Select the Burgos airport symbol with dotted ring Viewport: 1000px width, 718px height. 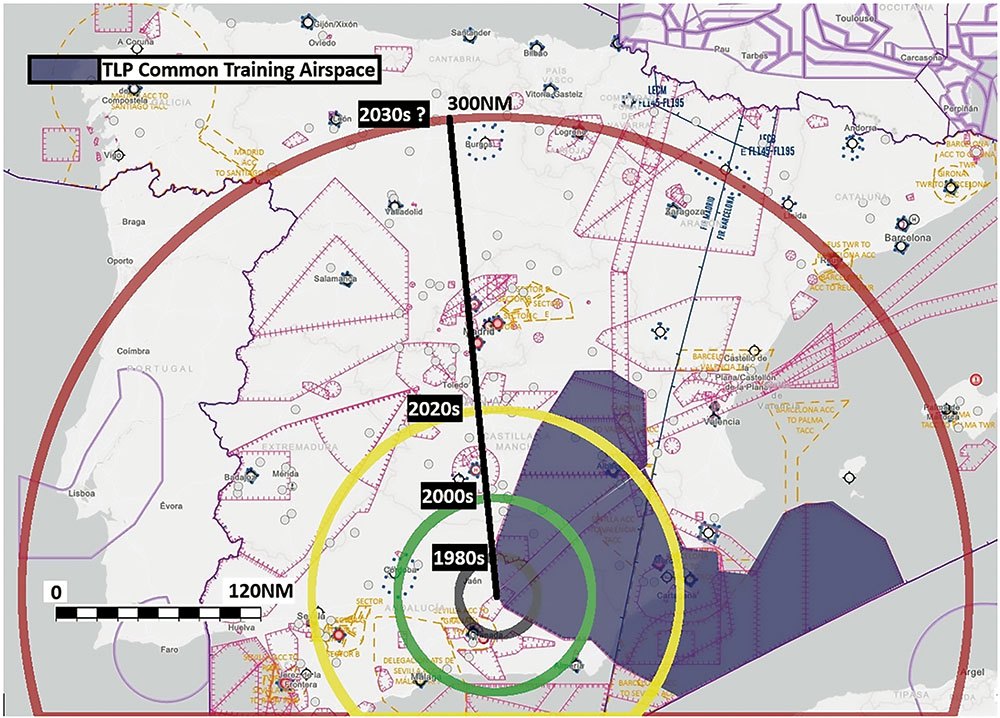pyautogui.click(x=485, y=140)
